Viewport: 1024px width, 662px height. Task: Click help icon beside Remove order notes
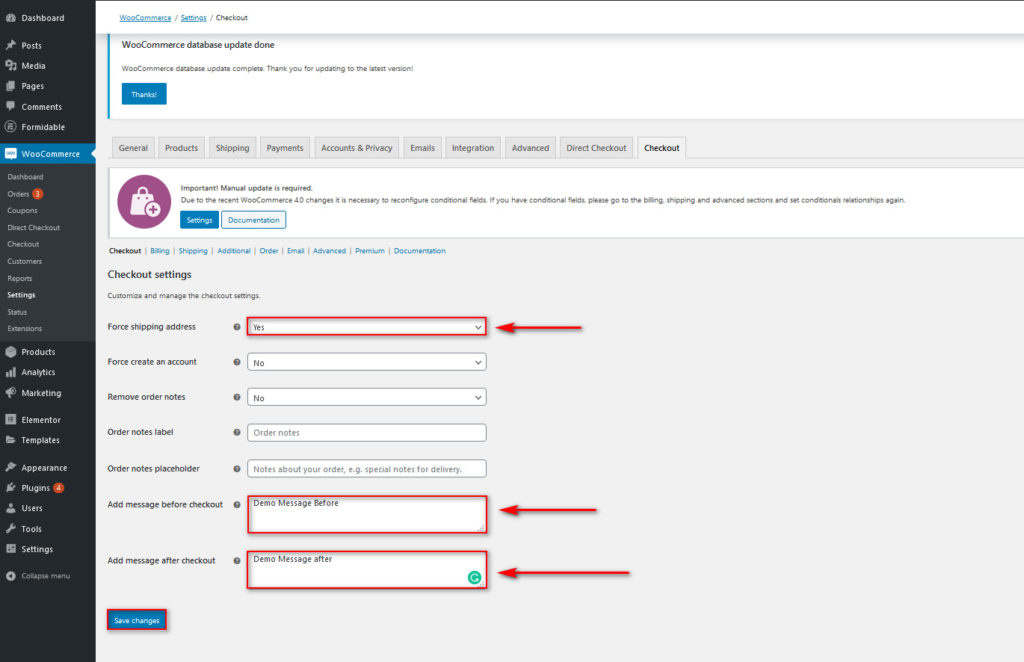coord(237,397)
